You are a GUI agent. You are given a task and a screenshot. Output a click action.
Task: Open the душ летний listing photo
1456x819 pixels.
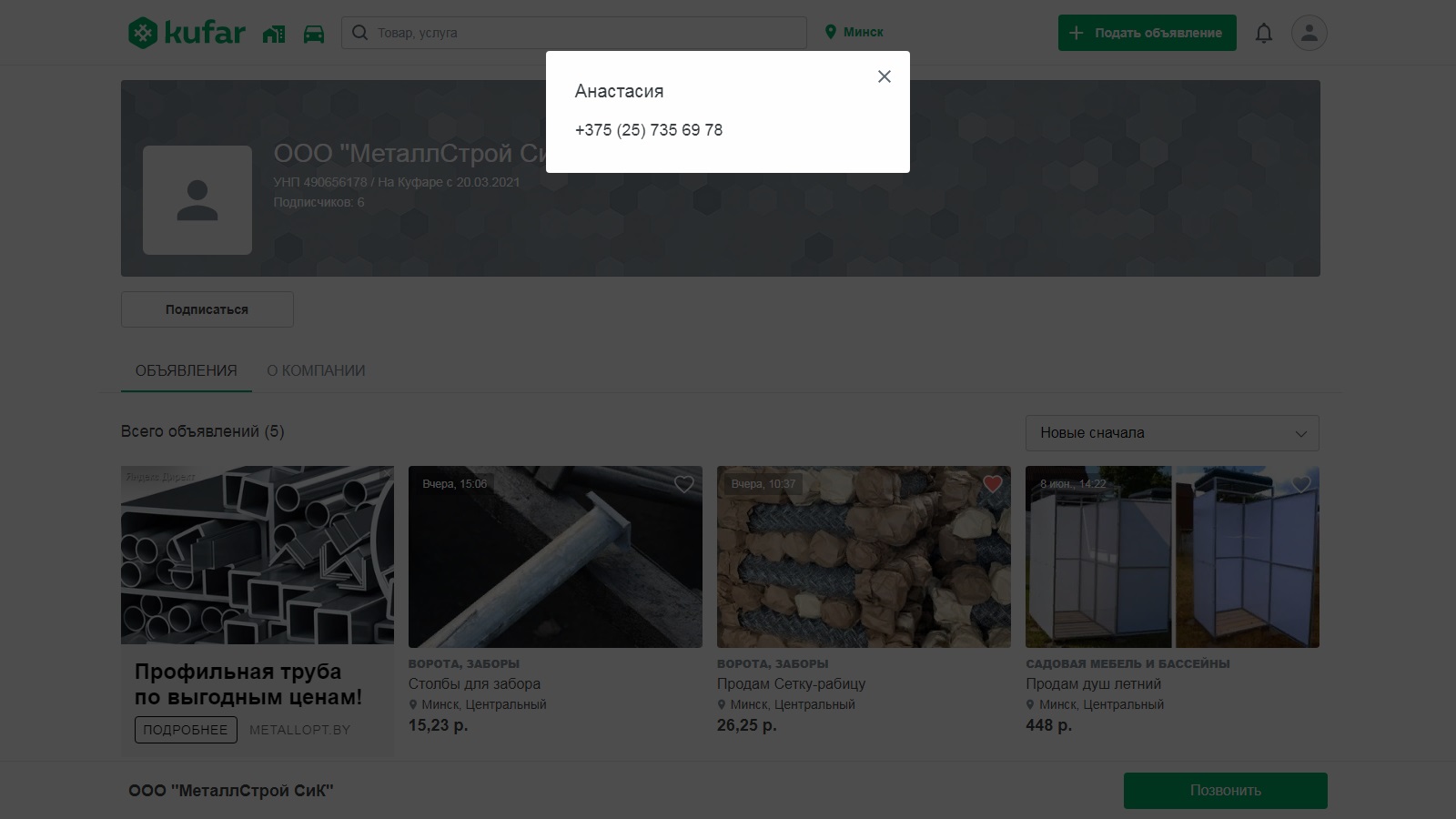[x=1172, y=557]
